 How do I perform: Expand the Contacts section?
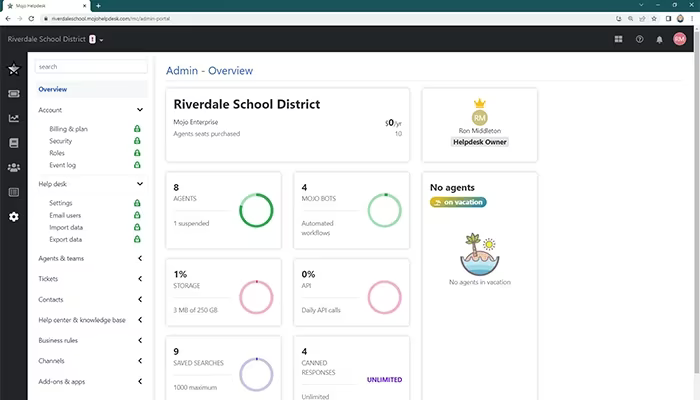pos(140,299)
